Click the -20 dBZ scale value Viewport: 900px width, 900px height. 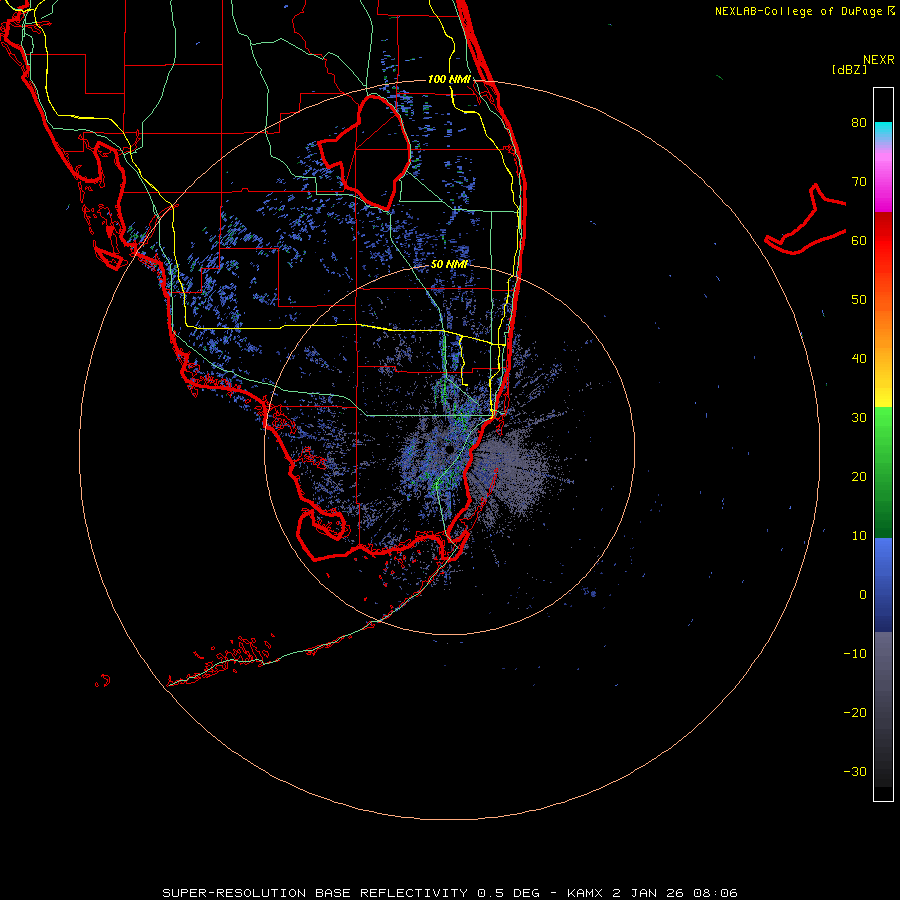pyautogui.click(x=855, y=713)
